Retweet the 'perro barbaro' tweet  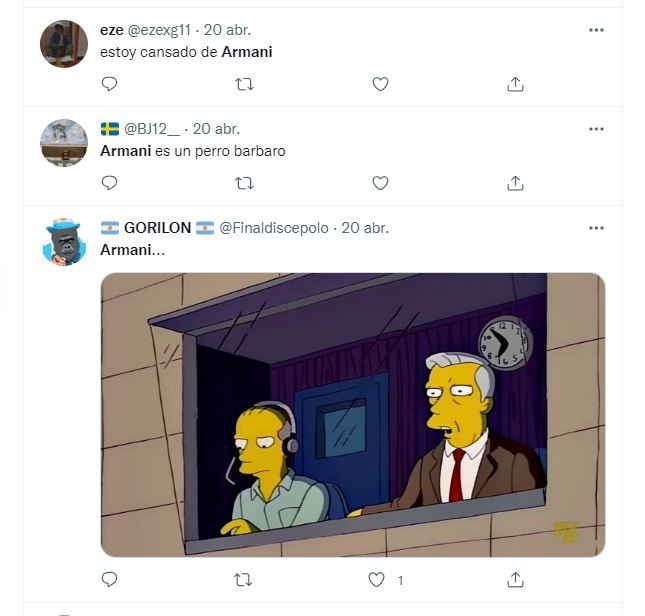[x=244, y=183]
